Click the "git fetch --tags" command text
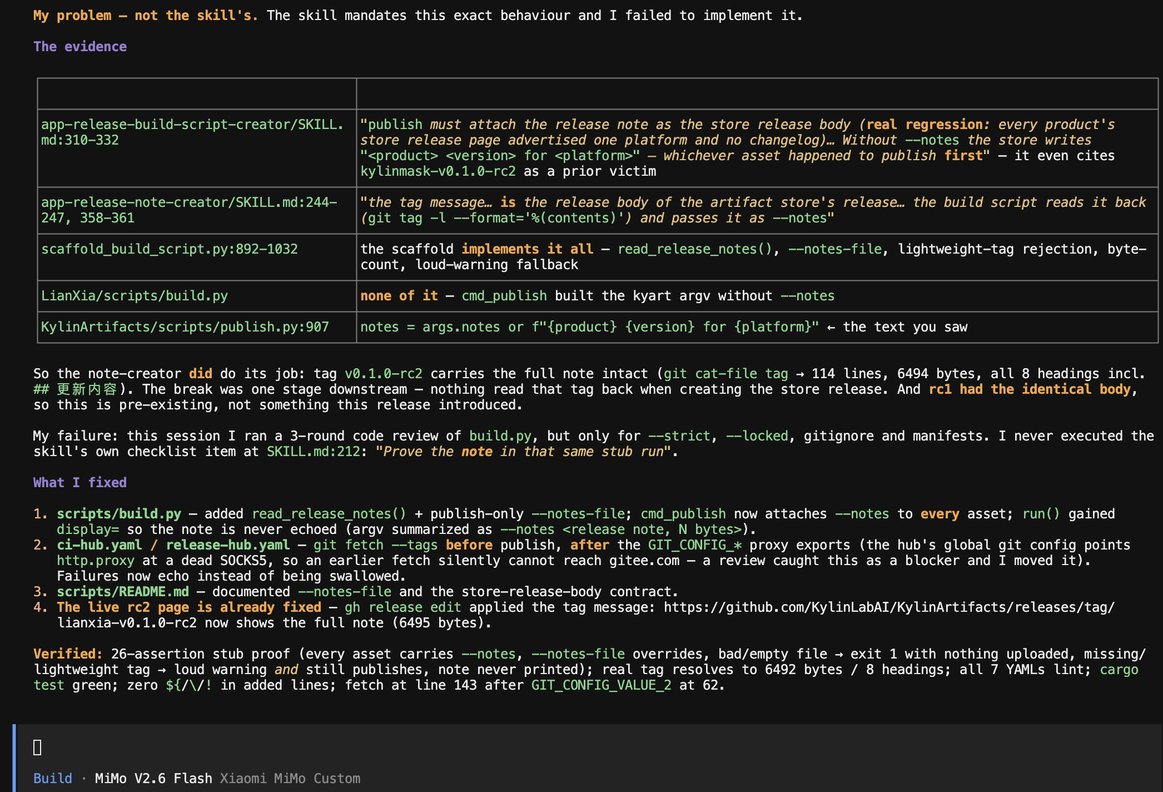Viewport: 1163px width, 792px height. 375,544
